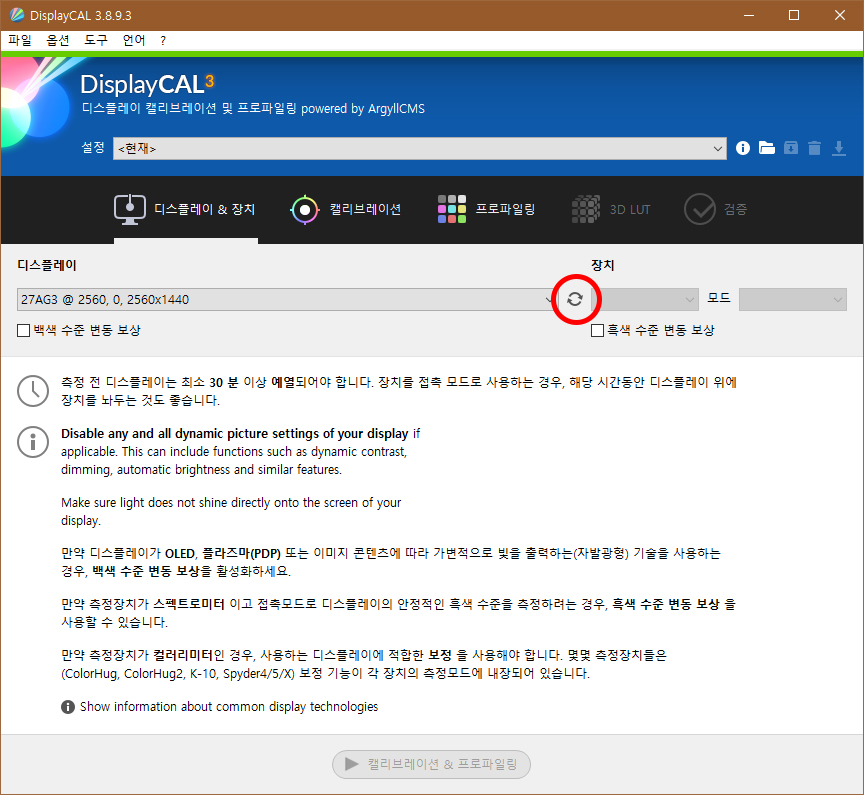Click the 3D LUT cube icon
The image size is (864, 795).
[586, 209]
